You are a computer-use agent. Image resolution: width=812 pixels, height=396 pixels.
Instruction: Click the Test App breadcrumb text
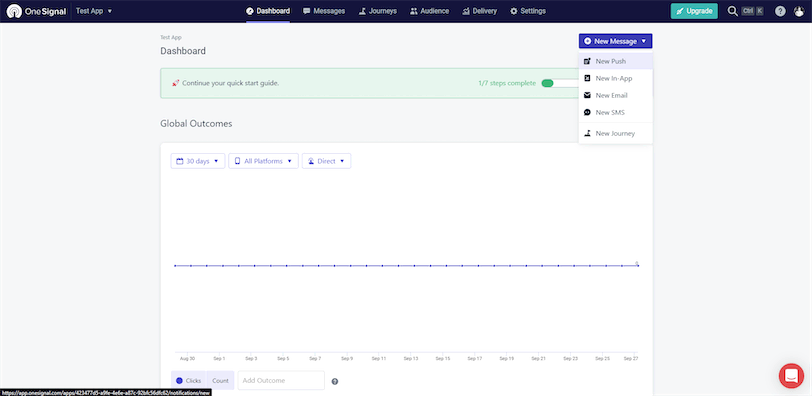tap(171, 37)
